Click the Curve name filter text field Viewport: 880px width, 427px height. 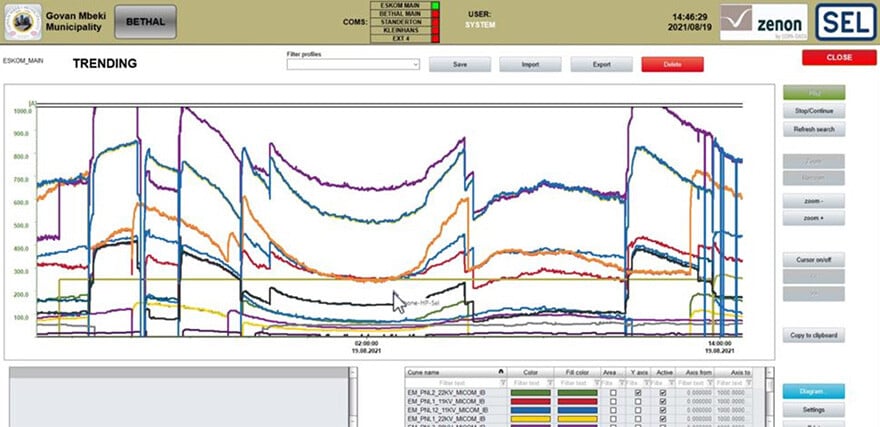coord(452,383)
